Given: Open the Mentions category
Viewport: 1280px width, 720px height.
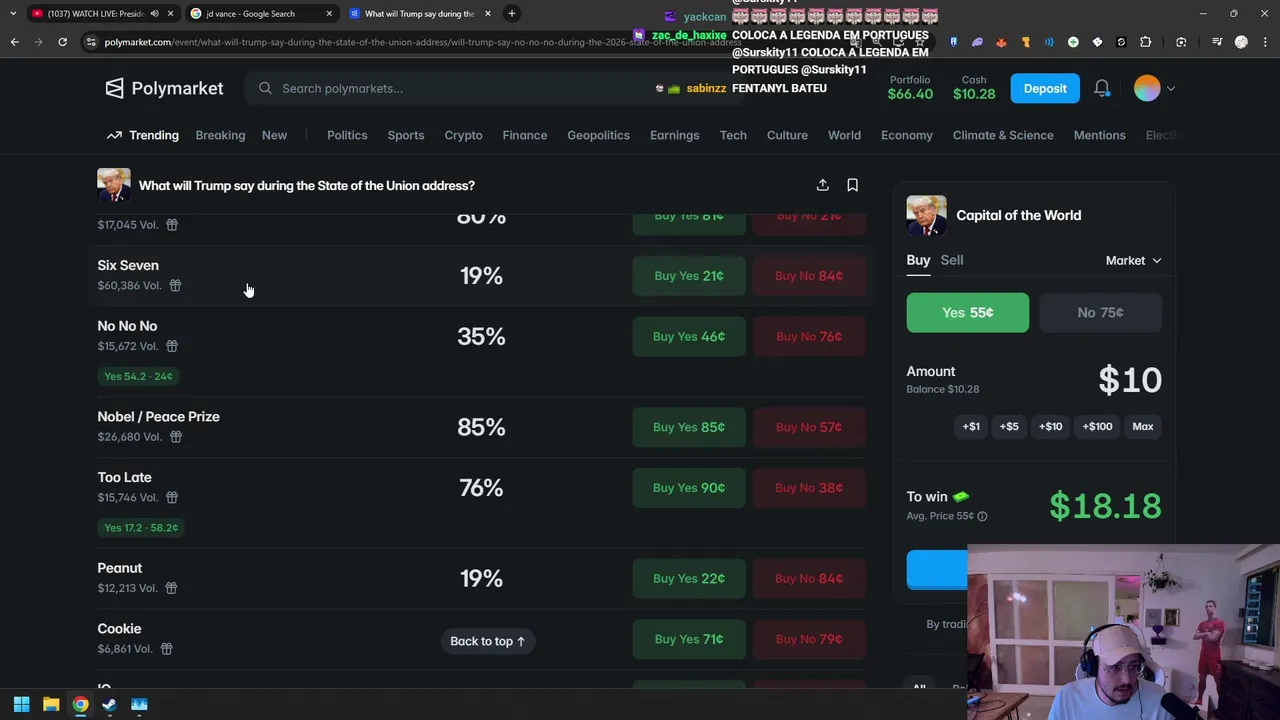Looking at the screenshot, I should click(x=1099, y=135).
